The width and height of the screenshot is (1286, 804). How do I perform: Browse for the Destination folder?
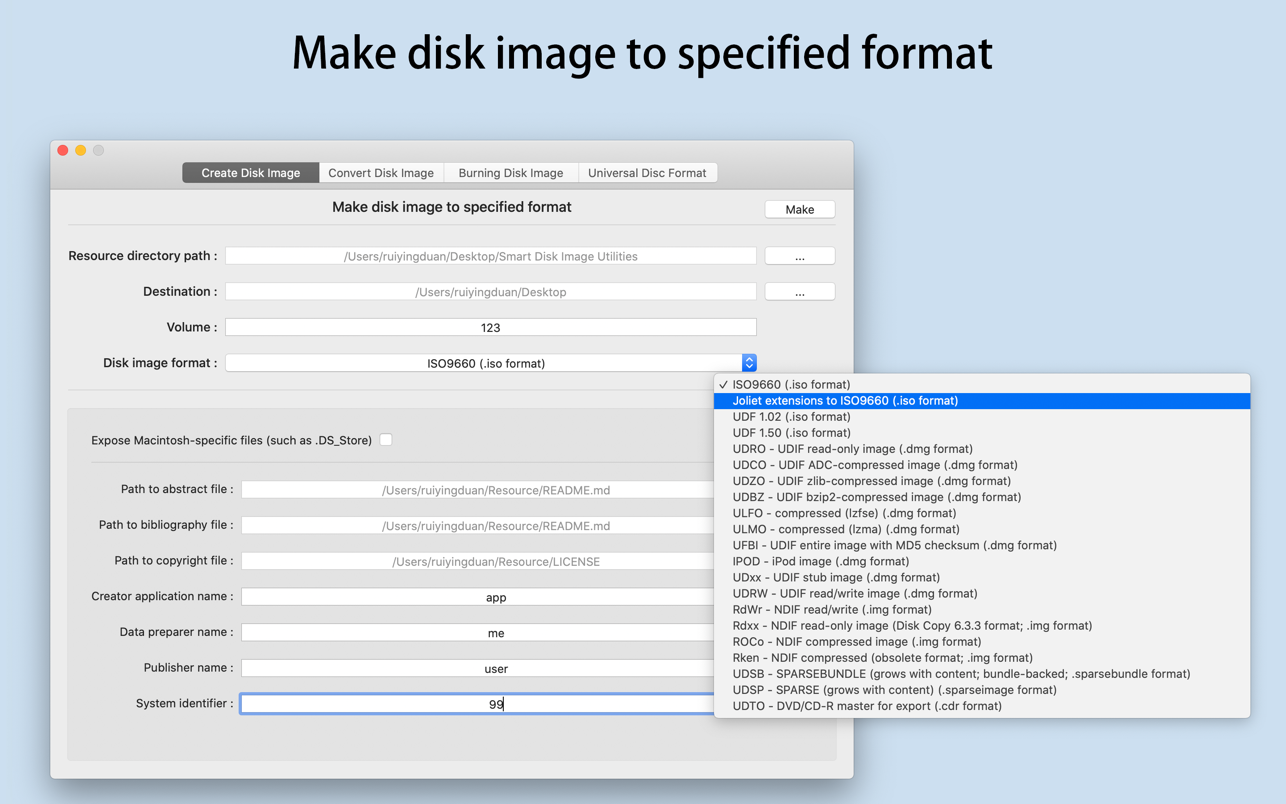point(799,292)
